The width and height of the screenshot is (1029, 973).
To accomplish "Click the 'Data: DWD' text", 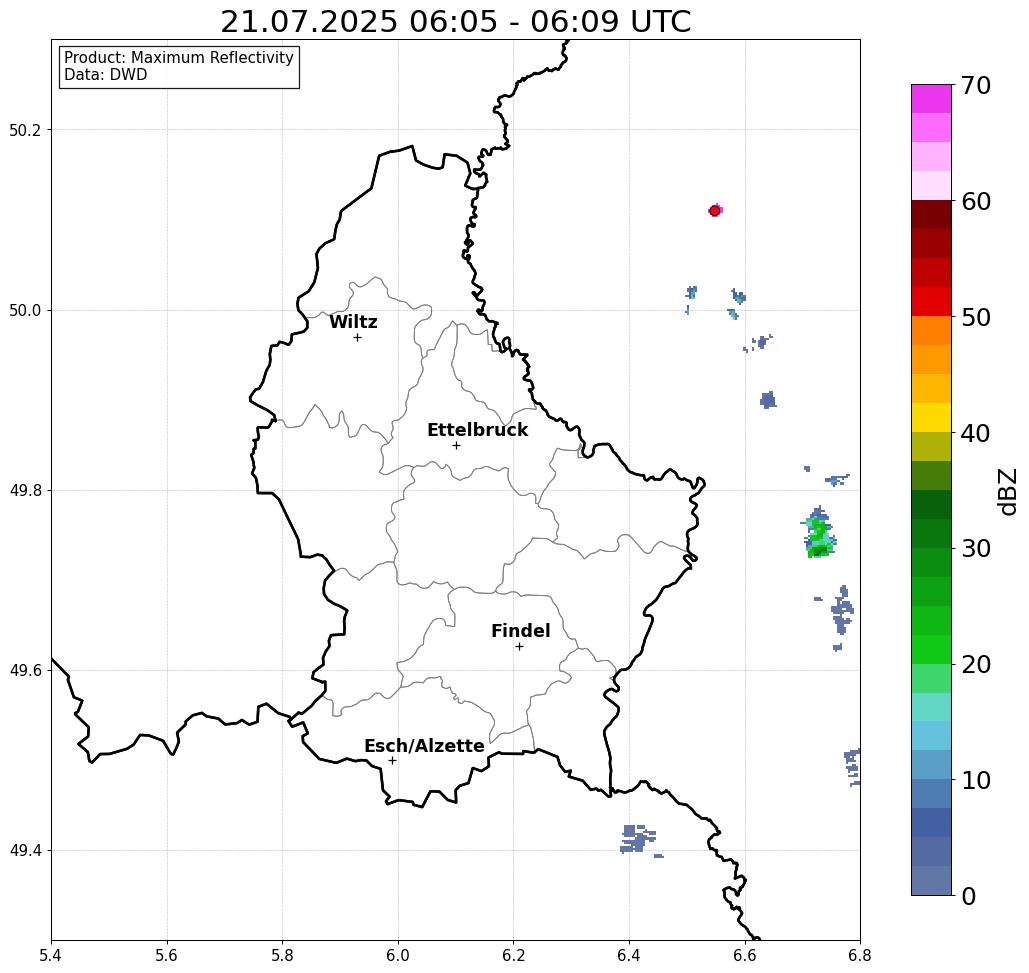I will pos(106,75).
